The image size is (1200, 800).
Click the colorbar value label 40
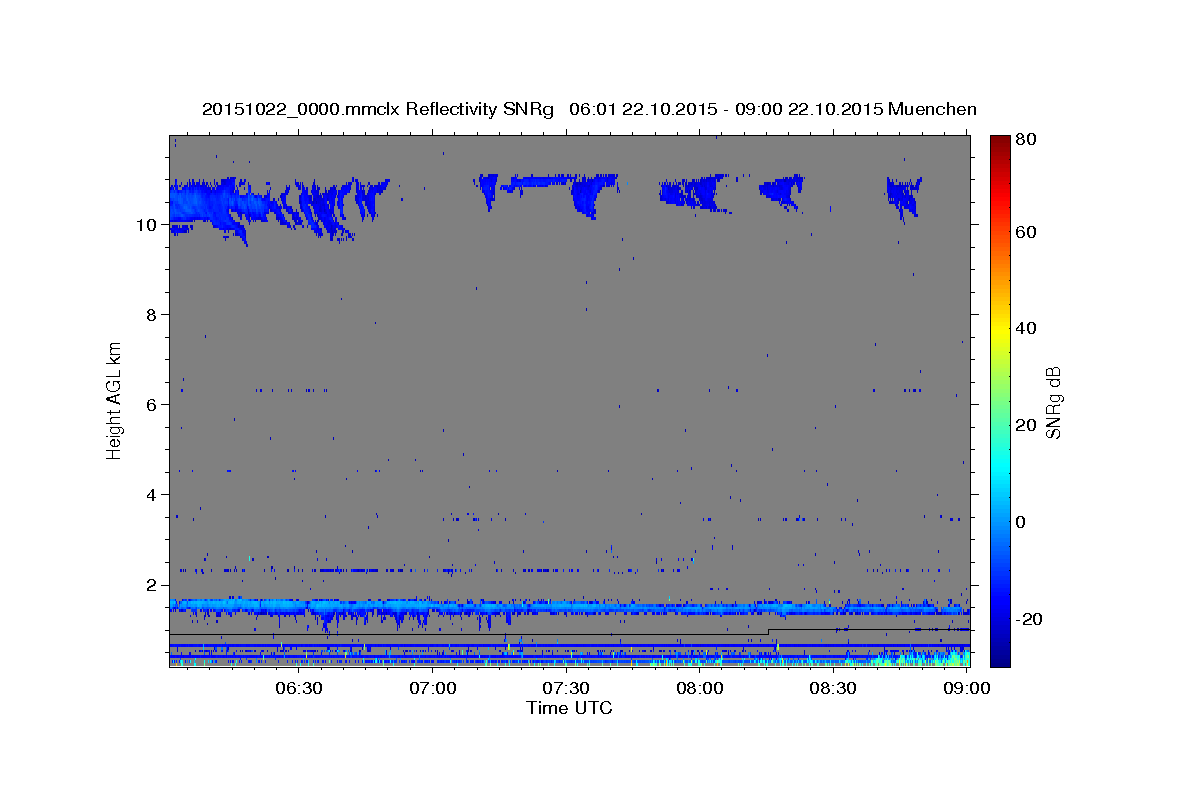pyautogui.click(x=1025, y=328)
